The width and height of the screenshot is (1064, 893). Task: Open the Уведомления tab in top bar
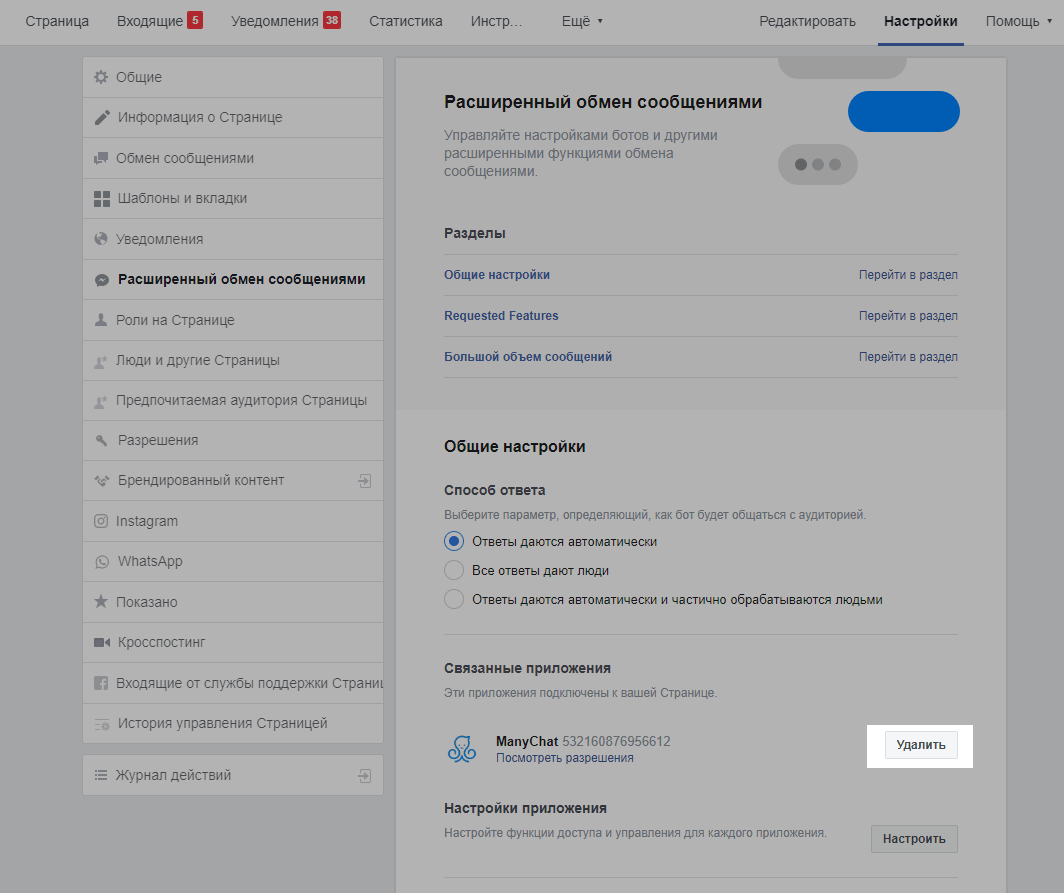(x=275, y=21)
